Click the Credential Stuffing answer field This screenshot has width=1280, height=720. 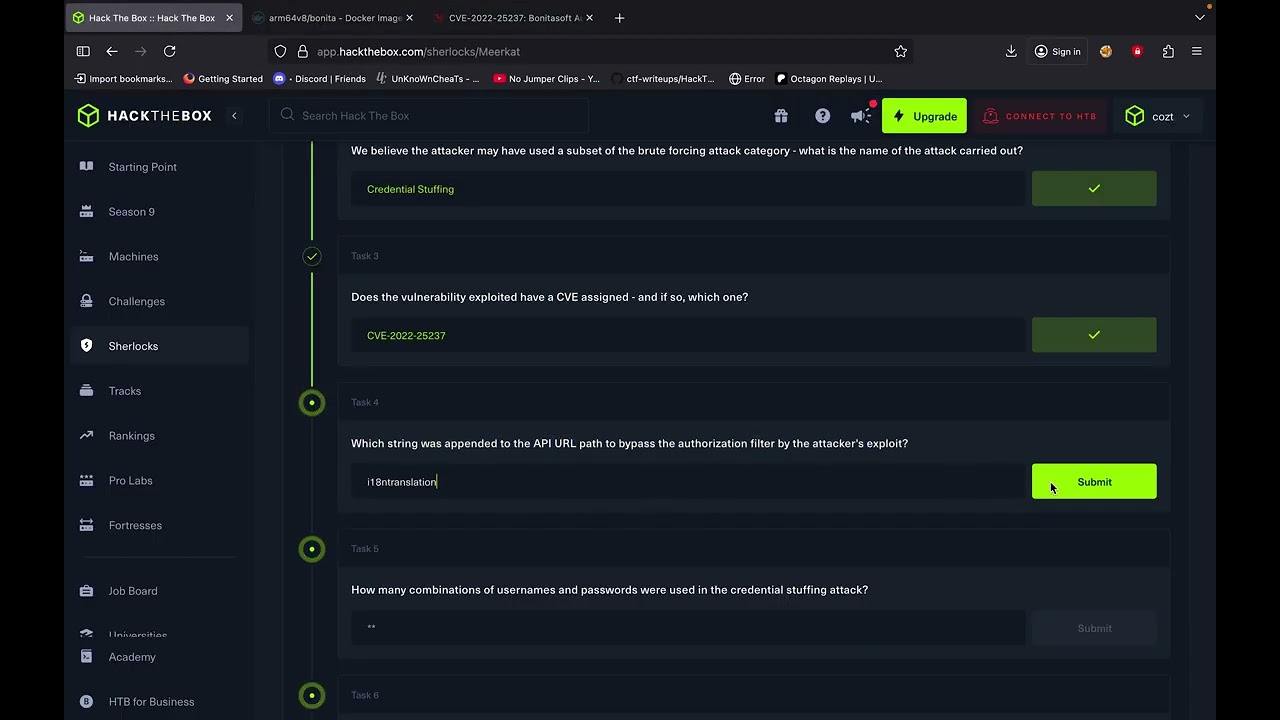click(688, 189)
